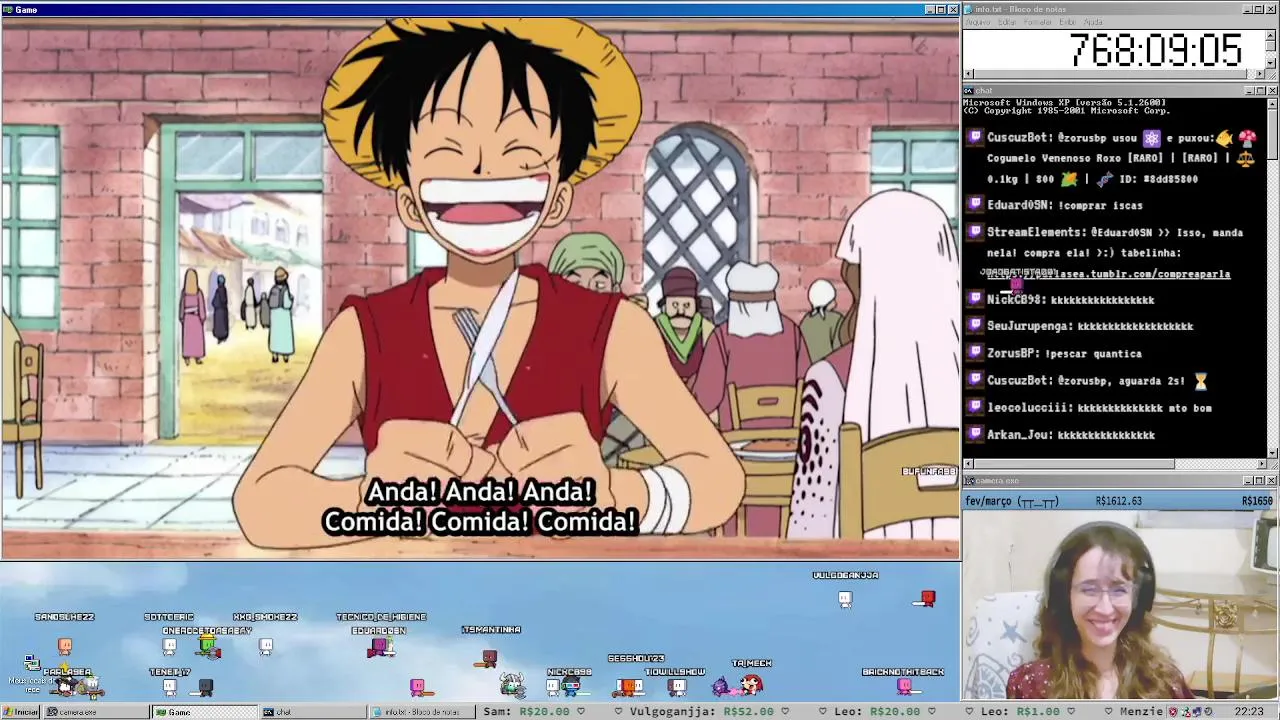Click the chat window scrollbar up arrow
This screenshot has width=1280, height=720.
(x=1271, y=103)
